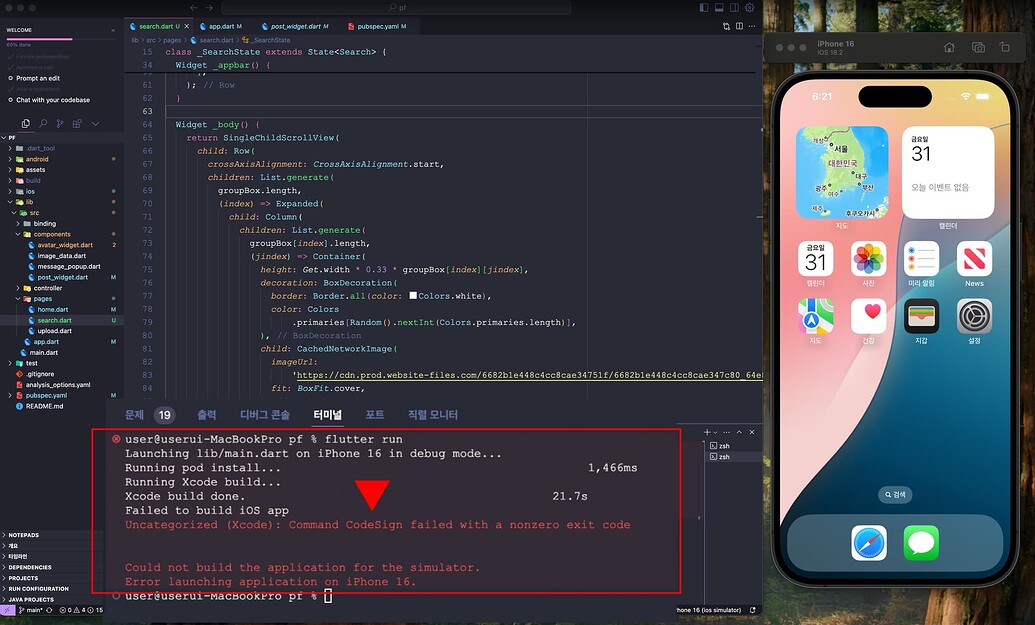
Task: Take a screenshot with the simulator camera icon
Action: [977, 47]
